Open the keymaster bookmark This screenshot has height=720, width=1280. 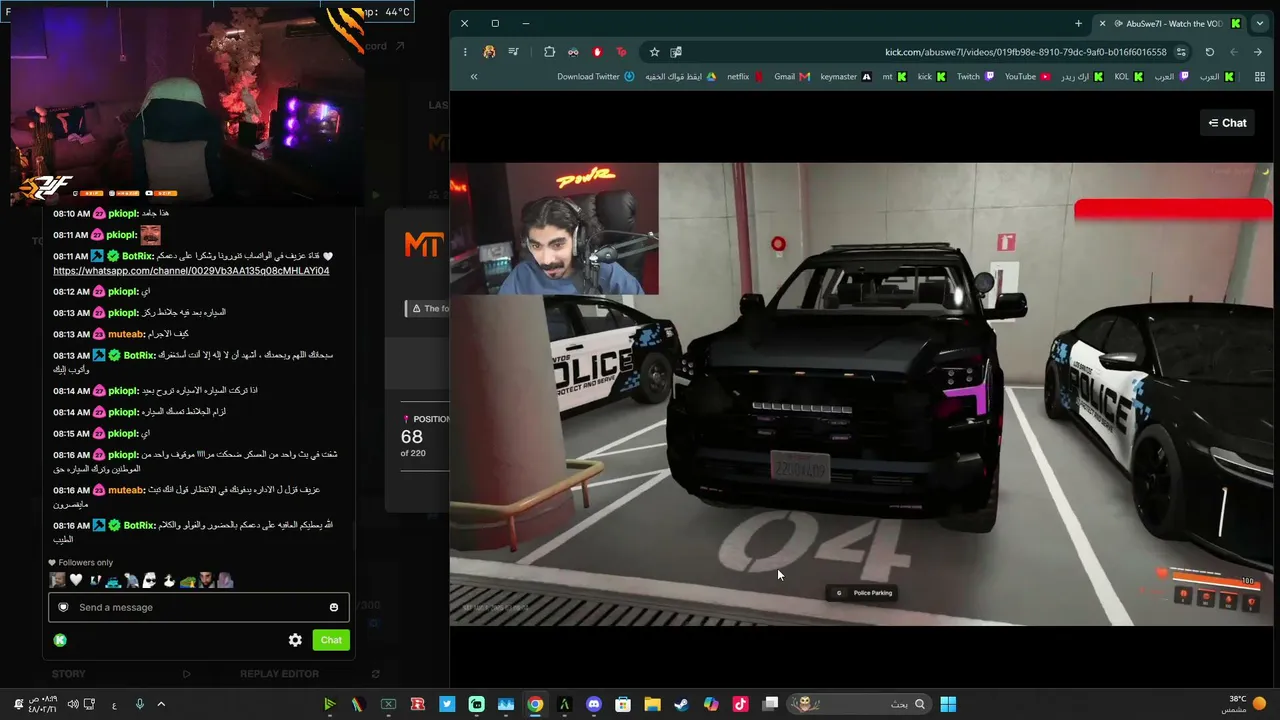[x=845, y=77]
